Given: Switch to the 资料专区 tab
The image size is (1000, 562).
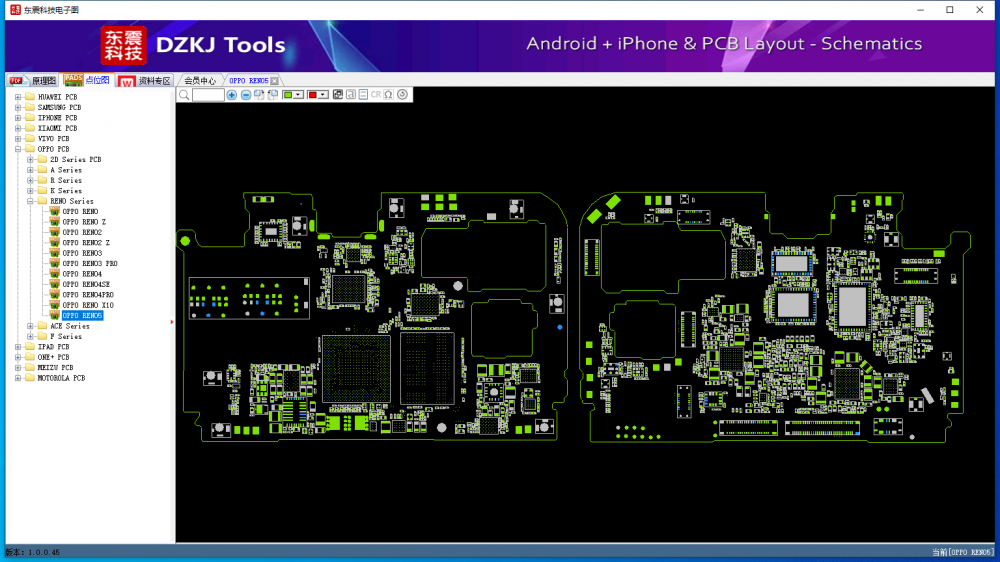Looking at the screenshot, I should (146, 81).
